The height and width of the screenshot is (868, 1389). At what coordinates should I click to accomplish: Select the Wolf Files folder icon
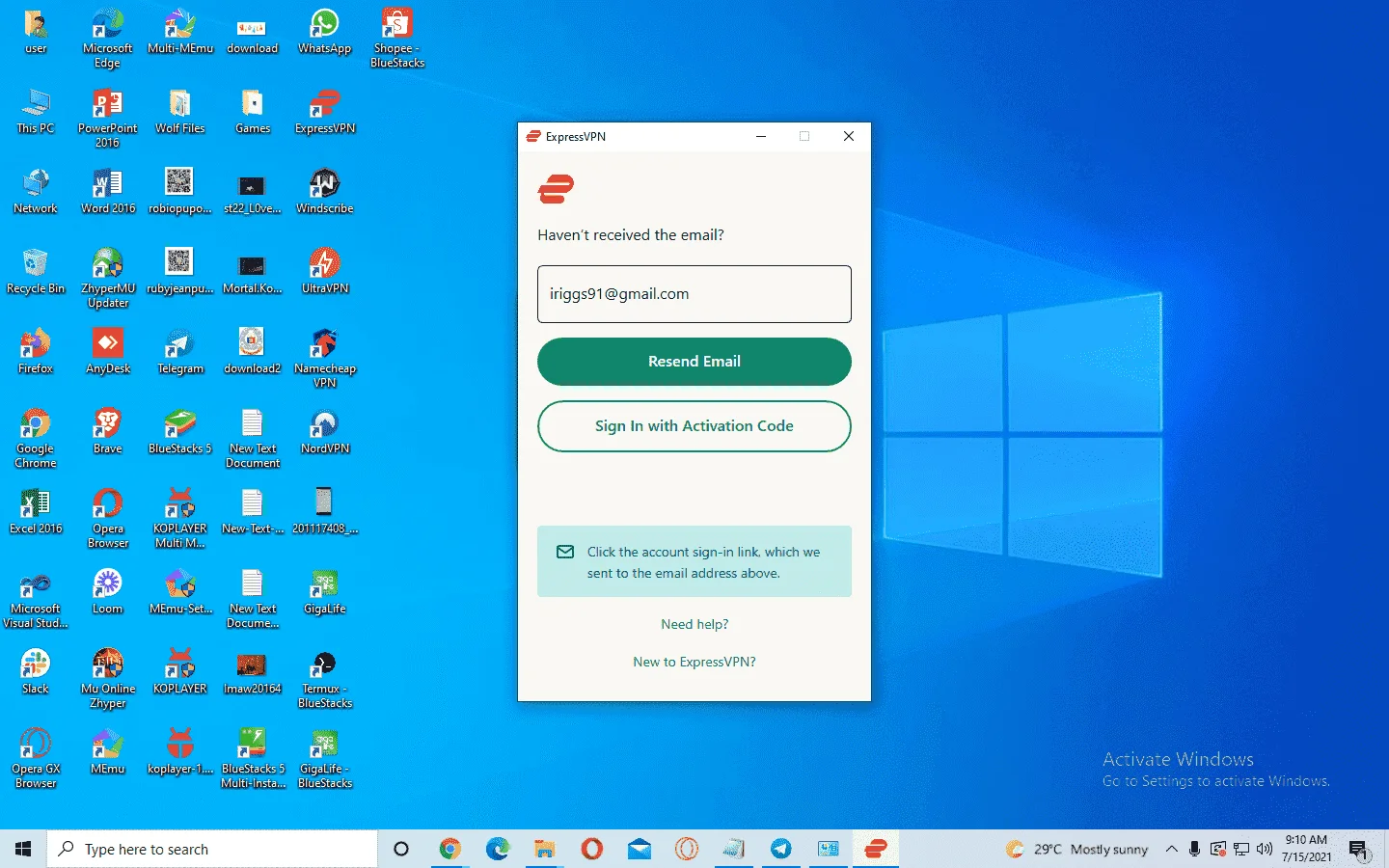[x=180, y=111]
